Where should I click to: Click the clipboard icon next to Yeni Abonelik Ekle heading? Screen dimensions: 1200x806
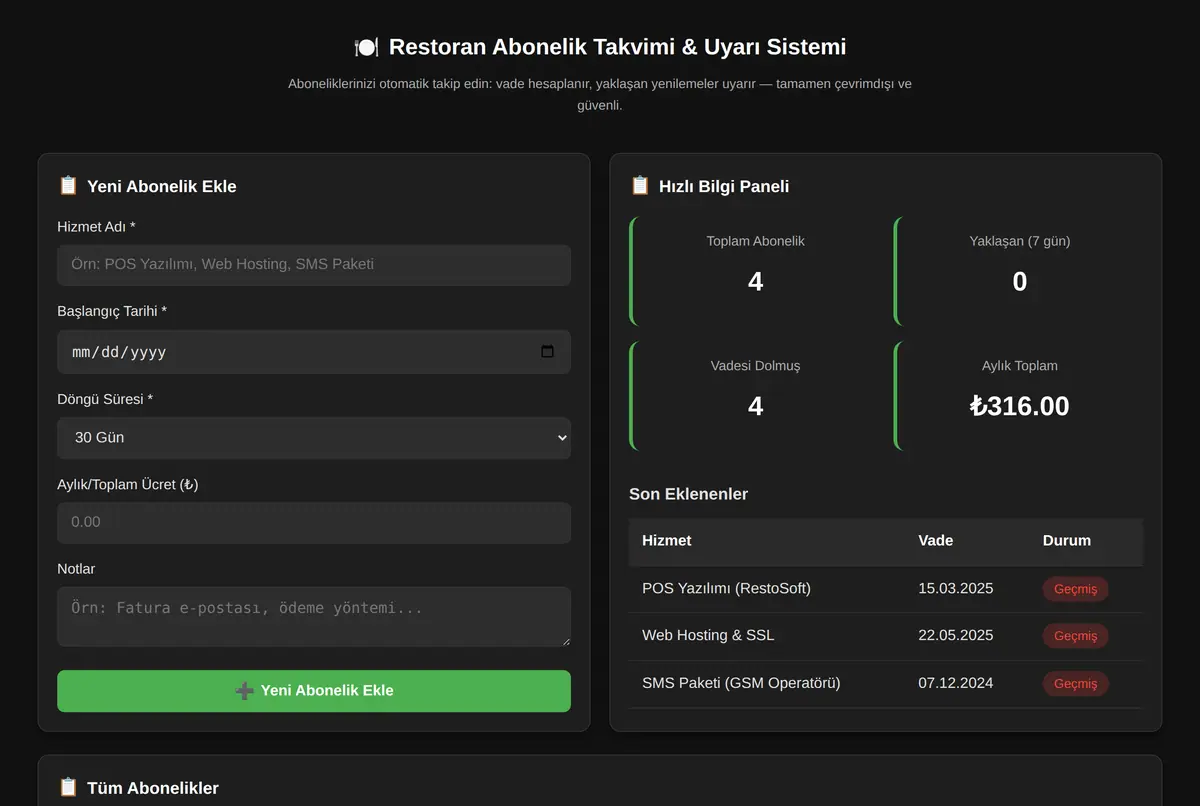tap(68, 186)
